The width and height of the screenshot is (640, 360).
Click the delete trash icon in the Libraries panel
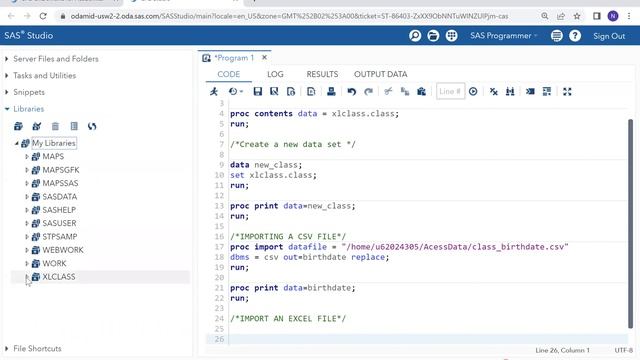pyautogui.click(x=55, y=126)
